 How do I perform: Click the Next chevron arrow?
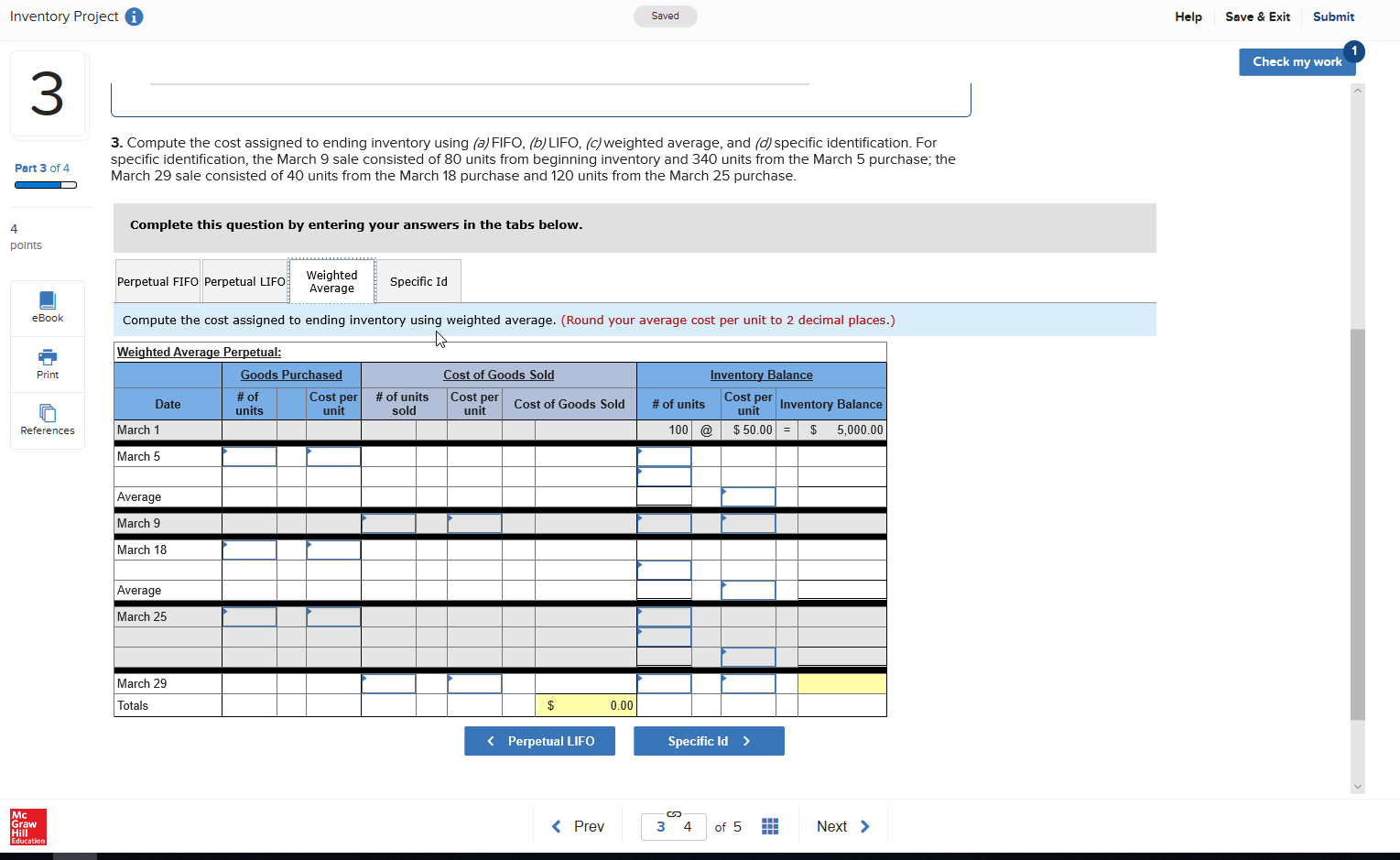(x=863, y=825)
